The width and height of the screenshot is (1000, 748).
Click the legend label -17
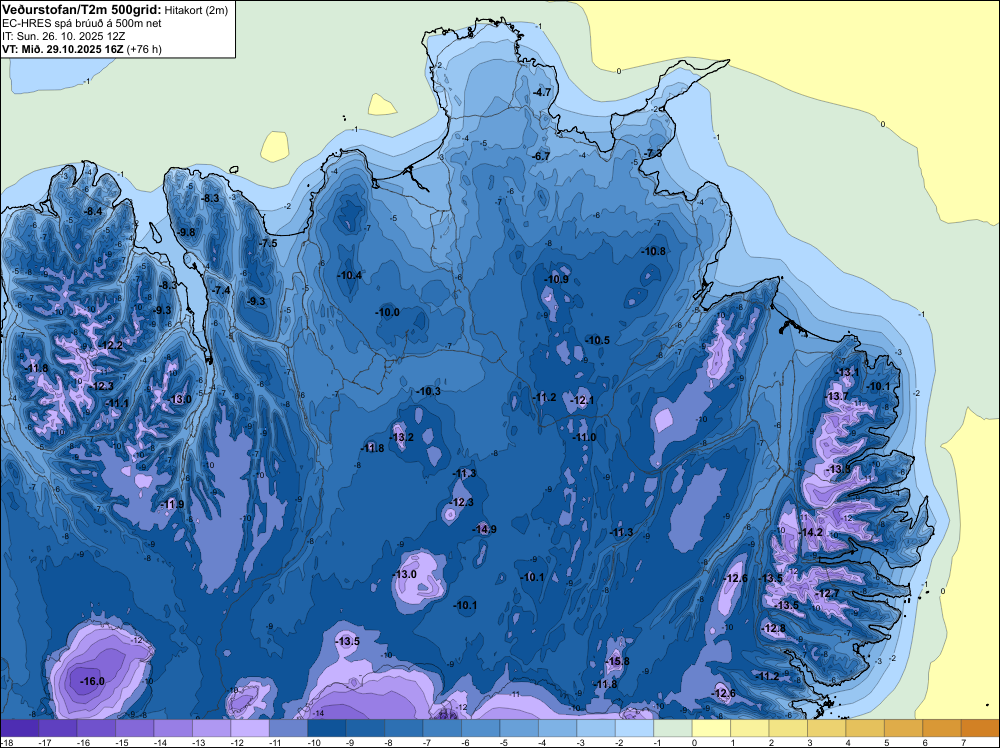pyautogui.click(x=45, y=742)
